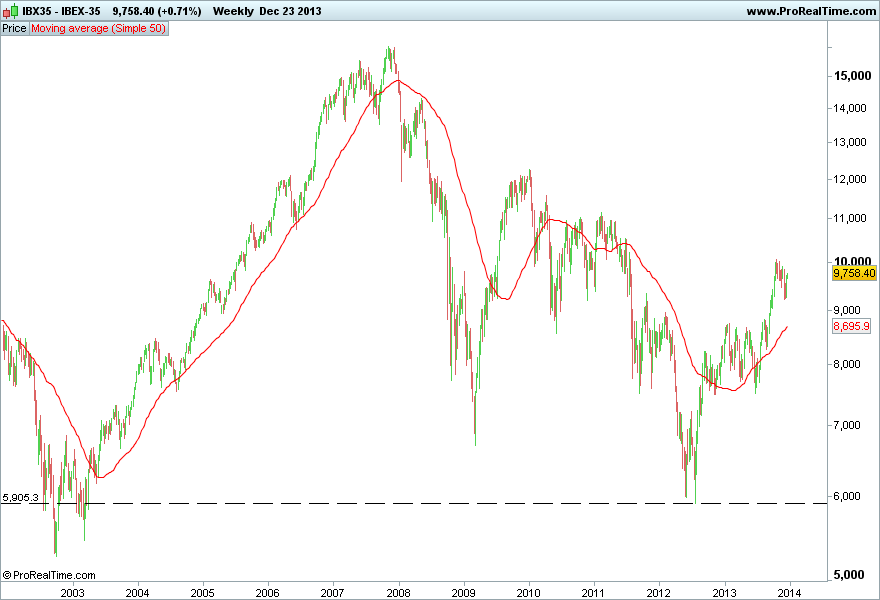
Task: Click the 12,000 price axis label
Action: tap(850, 179)
